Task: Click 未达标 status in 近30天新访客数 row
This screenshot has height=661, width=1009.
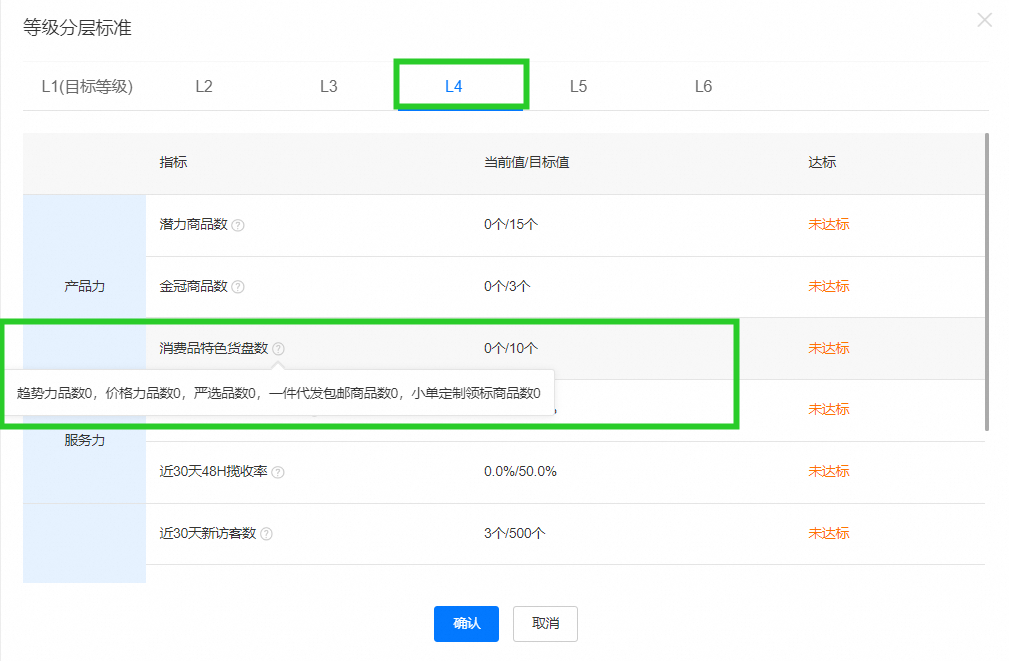Action: coord(828,533)
